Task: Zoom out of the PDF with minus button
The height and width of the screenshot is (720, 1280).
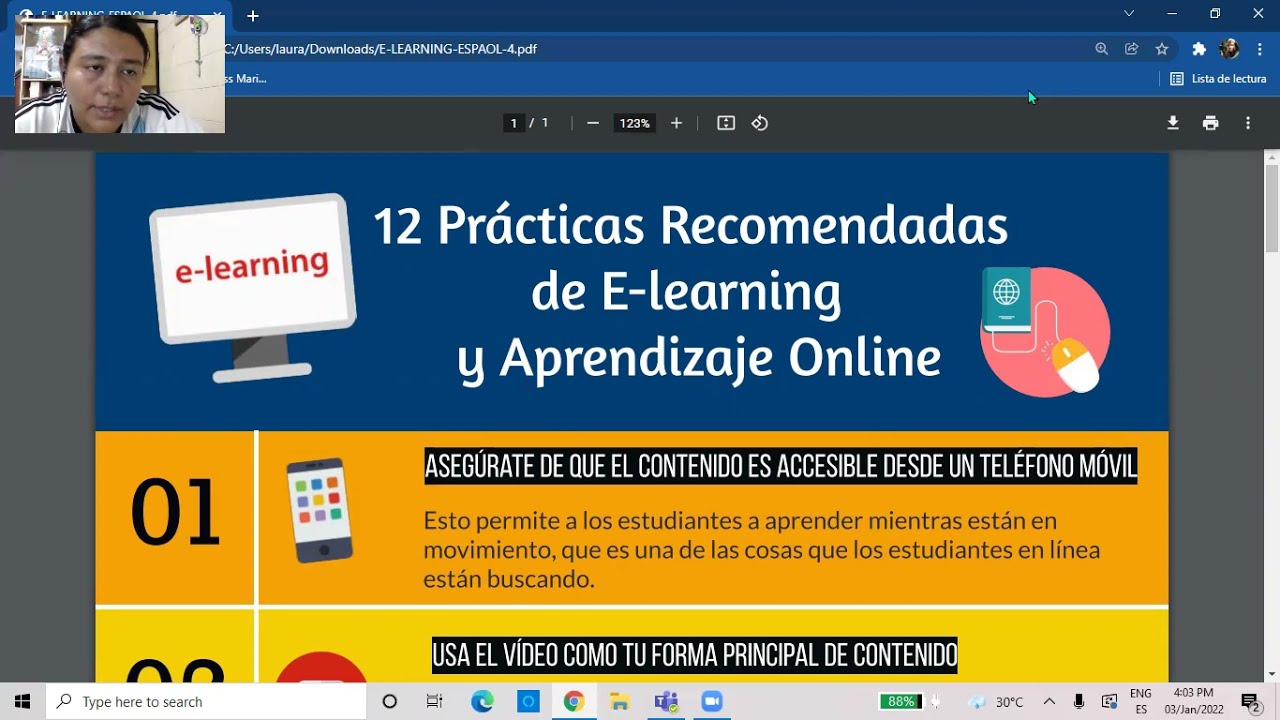Action: [593, 123]
